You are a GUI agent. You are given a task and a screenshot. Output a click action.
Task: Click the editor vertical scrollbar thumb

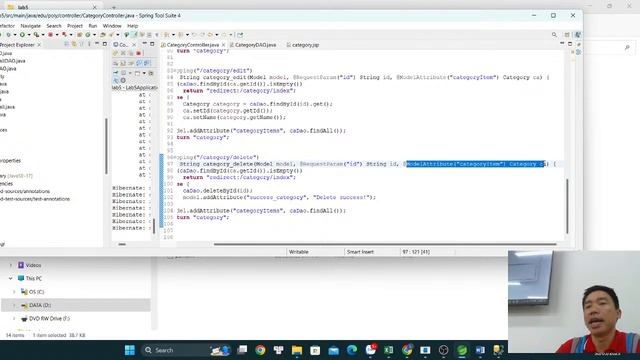click(567, 206)
